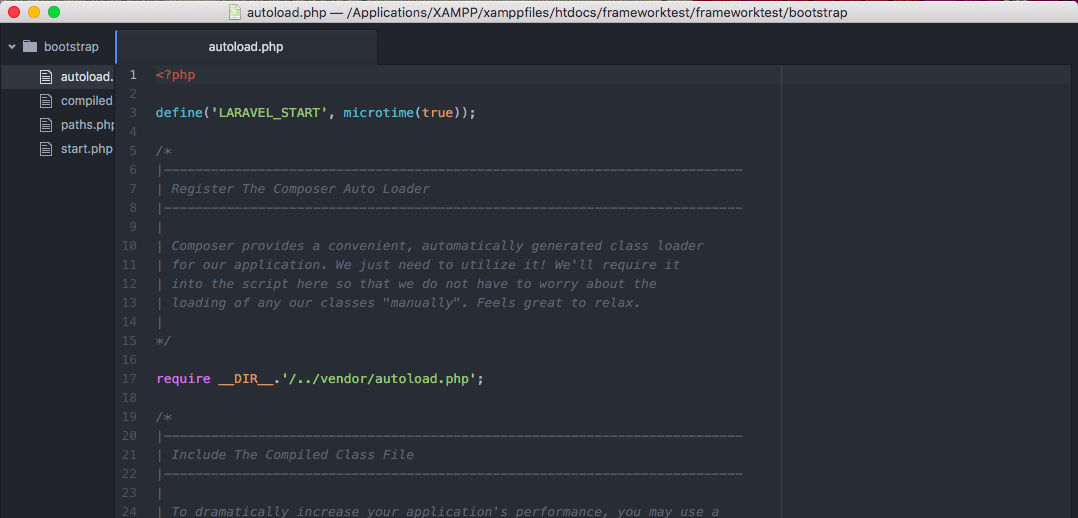Click the document icon in title bar
Screen dimensions: 1078x518
click(x=235, y=12)
